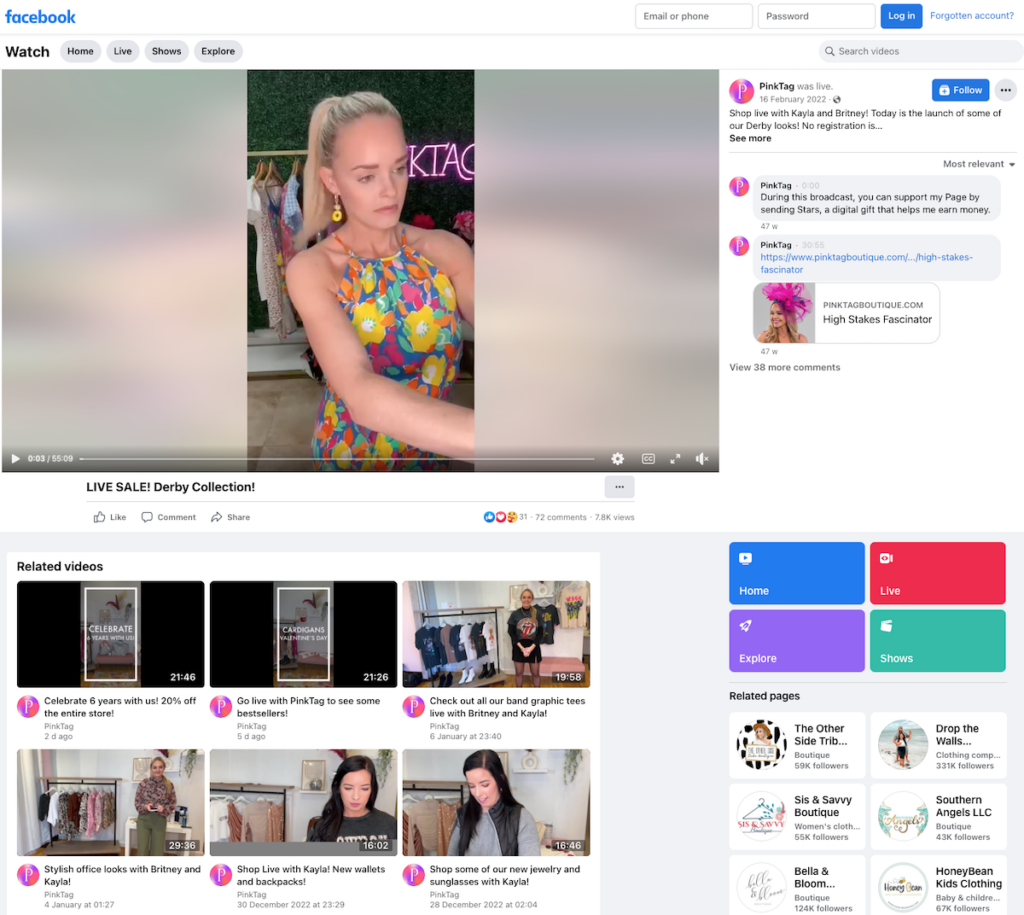Open Sis & Savvy Boutique page logo
1024x915 pixels.
click(x=761, y=816)
